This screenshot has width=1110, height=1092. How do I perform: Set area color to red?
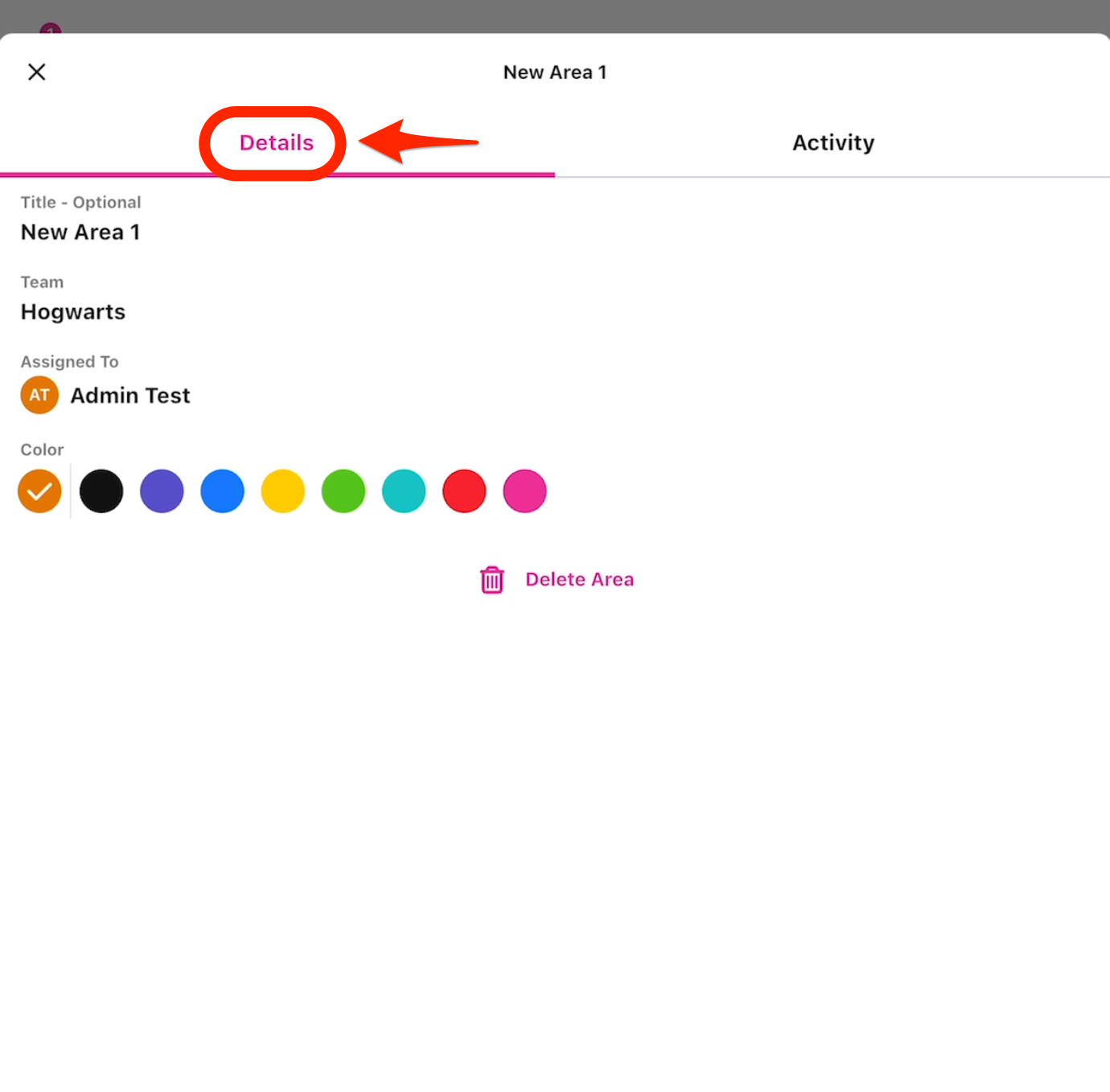(464, 491)
